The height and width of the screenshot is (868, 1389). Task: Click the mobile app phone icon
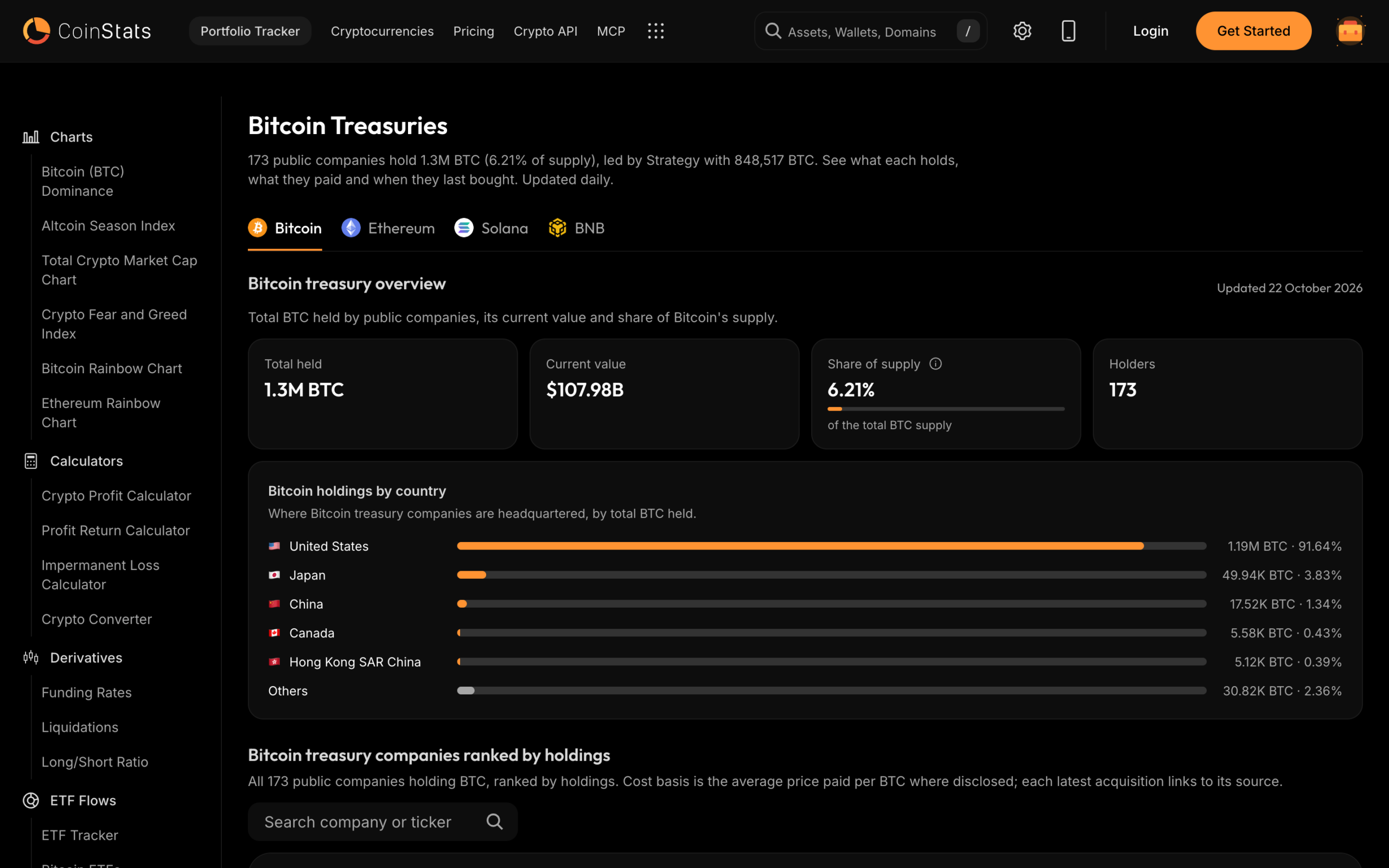coord(1068,31)
